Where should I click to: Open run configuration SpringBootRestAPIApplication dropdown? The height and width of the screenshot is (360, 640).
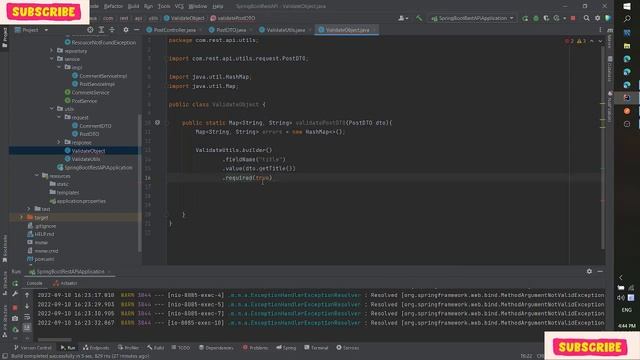(472, 18)
